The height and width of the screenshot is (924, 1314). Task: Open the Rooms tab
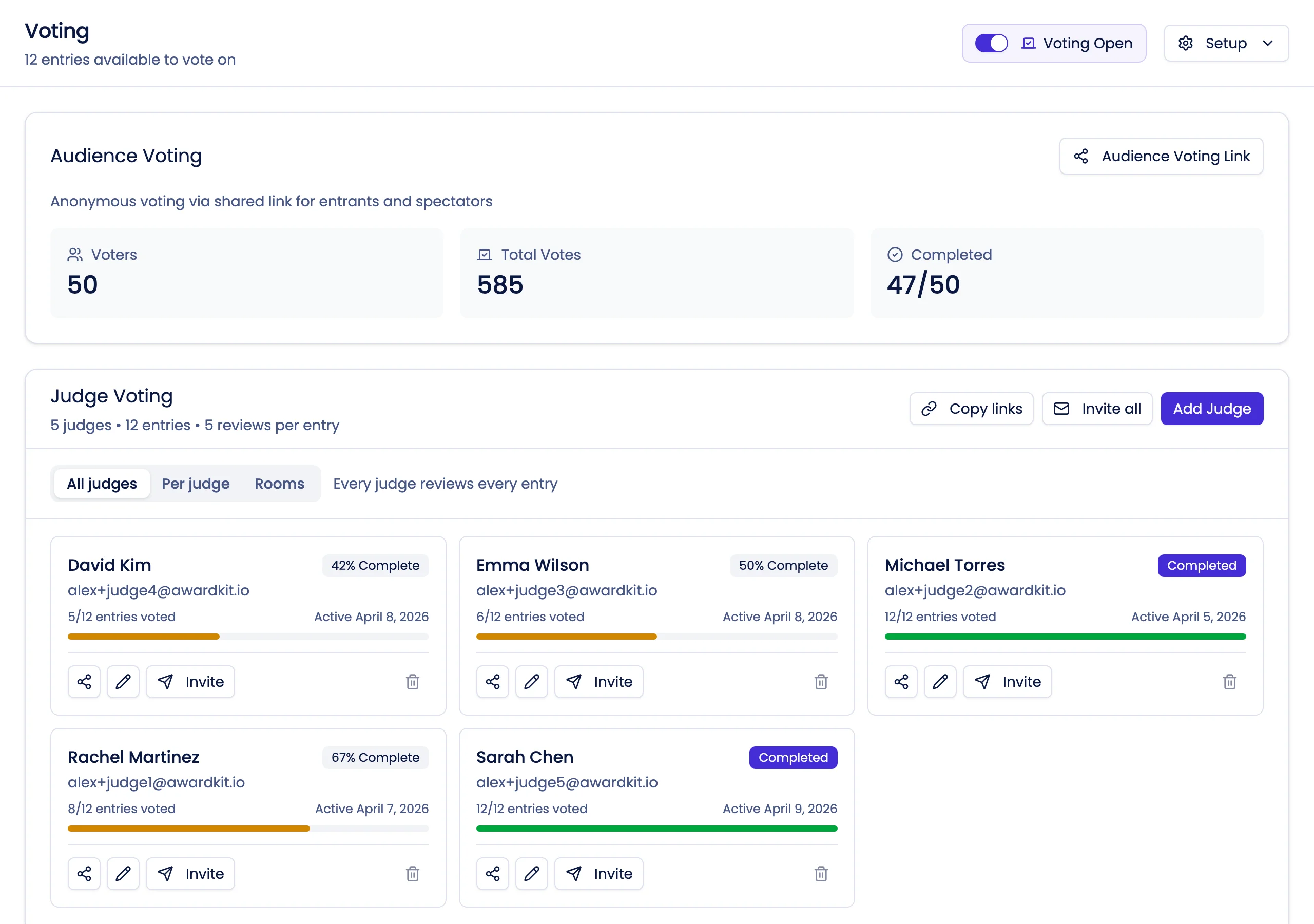pyautogui.click(x=279, y=484)
